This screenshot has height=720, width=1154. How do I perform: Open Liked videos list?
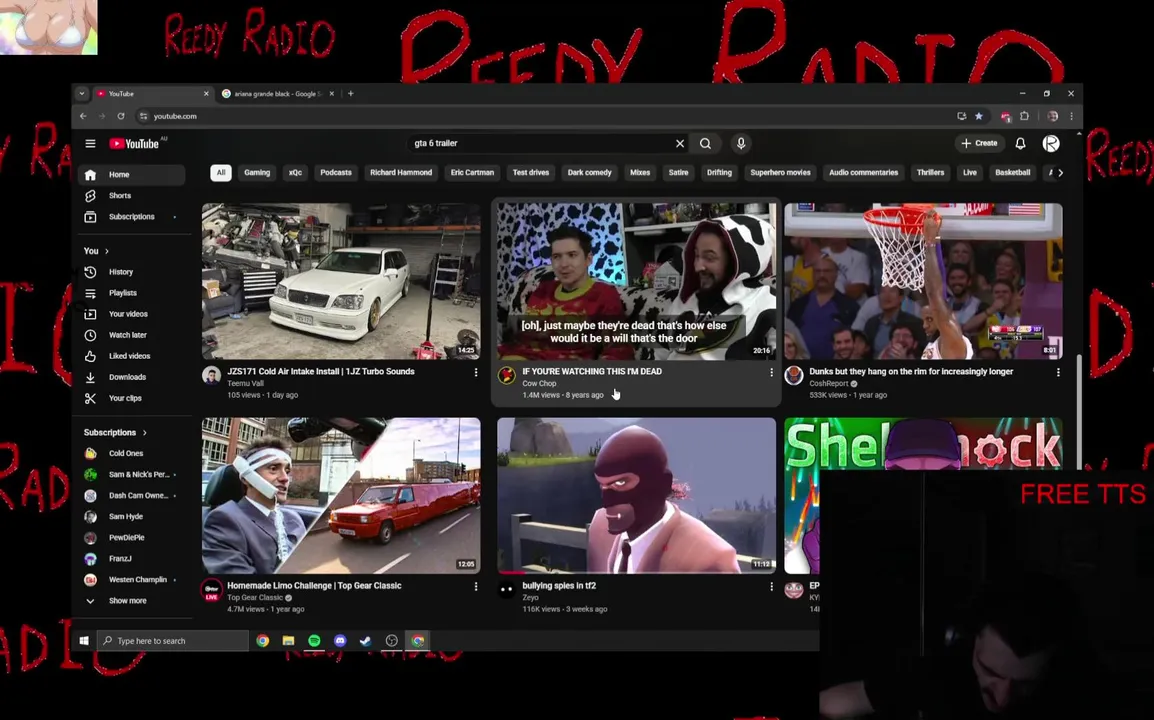point(132,356)
